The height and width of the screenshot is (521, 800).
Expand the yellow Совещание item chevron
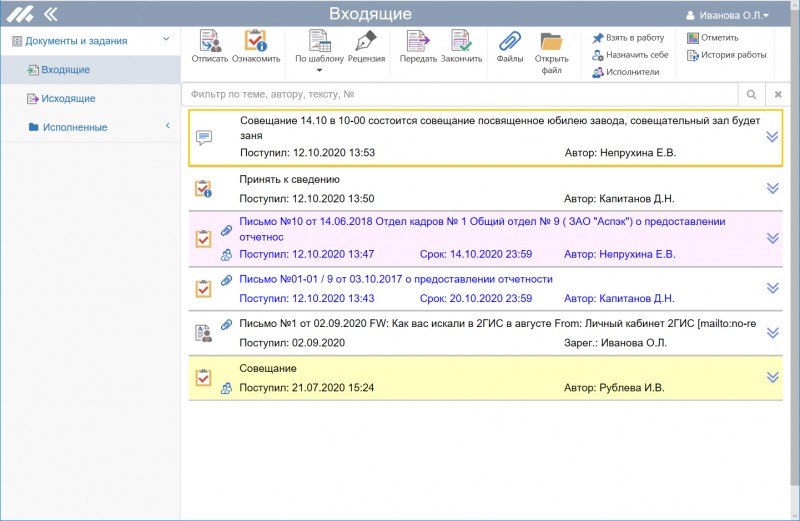pyautogui.click(x=771, y=377)
